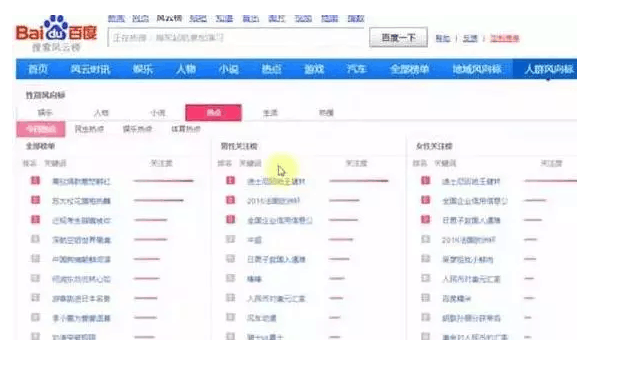The image size is (624, 384).
Task: Open 2016法国欧洲杯 in the male ranking list
Action: (273, 201)
